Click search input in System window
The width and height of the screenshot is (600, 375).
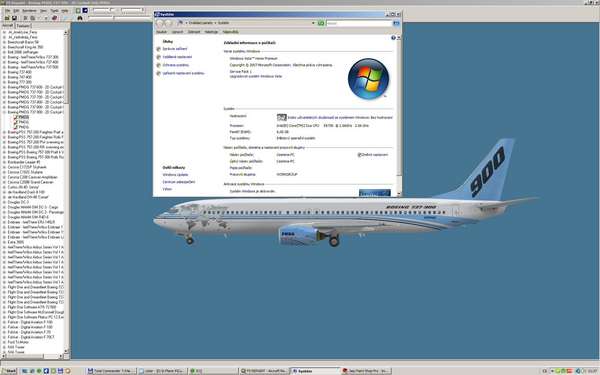[x=359, y=23]
